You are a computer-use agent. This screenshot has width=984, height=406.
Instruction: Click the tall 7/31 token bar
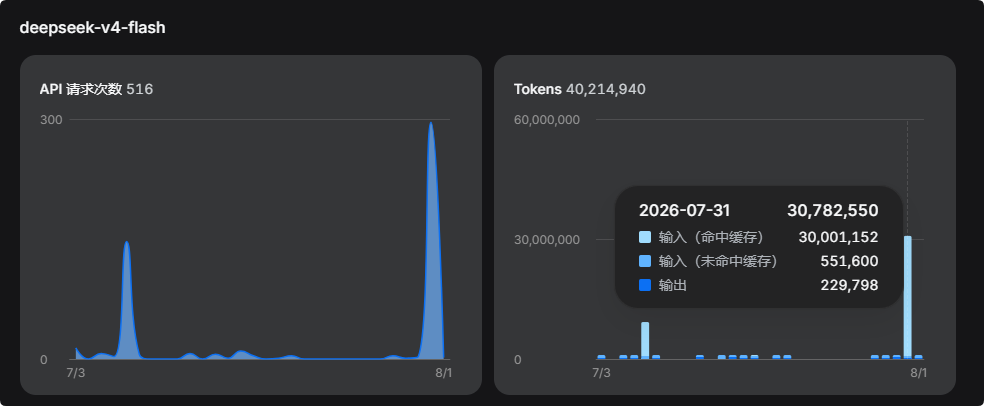907,297
